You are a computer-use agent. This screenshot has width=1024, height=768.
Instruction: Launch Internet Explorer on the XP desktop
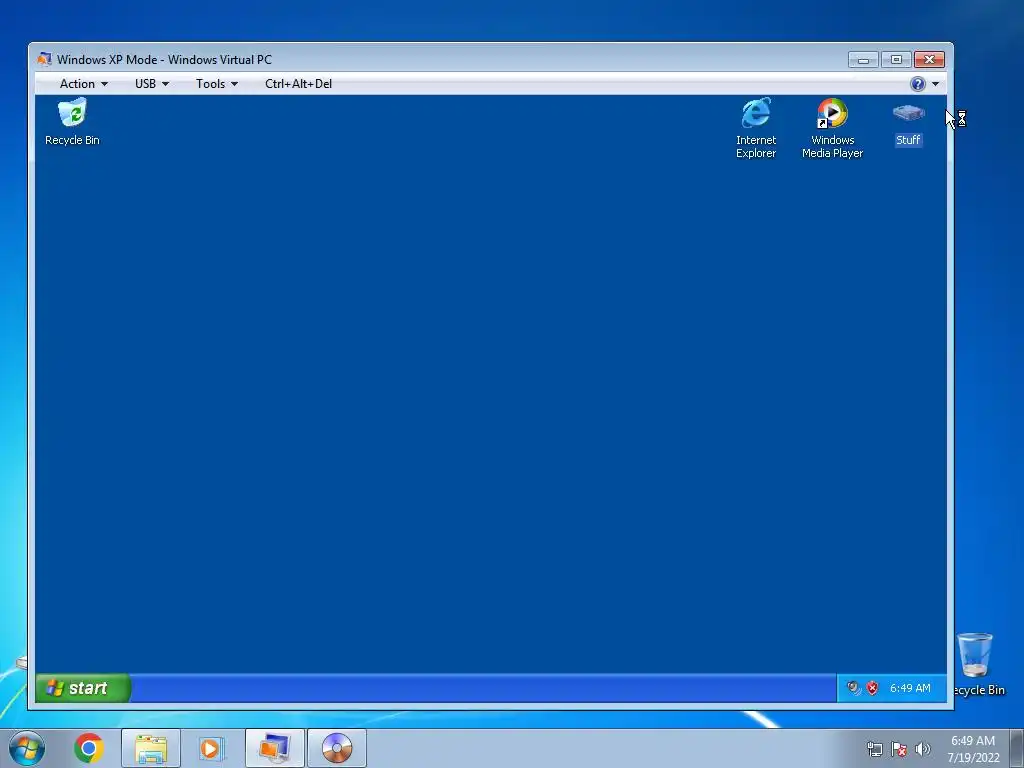click(756, 128)
